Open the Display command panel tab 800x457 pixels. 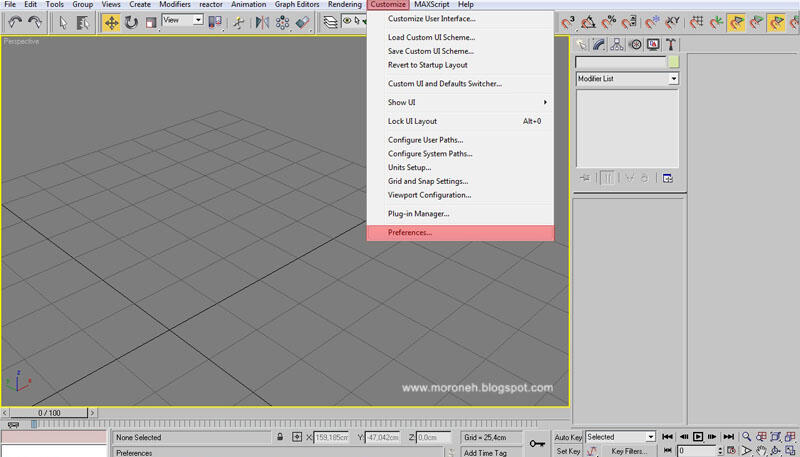click(x=653, y=45)
